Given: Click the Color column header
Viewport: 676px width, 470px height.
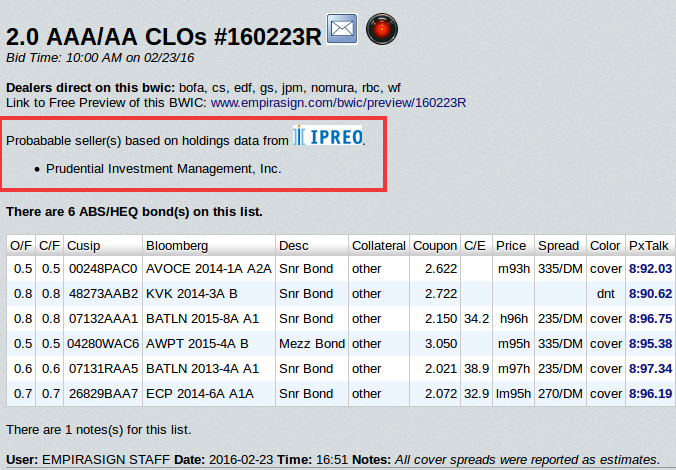Looking at the screenshot, I should [x=606, y=245].
